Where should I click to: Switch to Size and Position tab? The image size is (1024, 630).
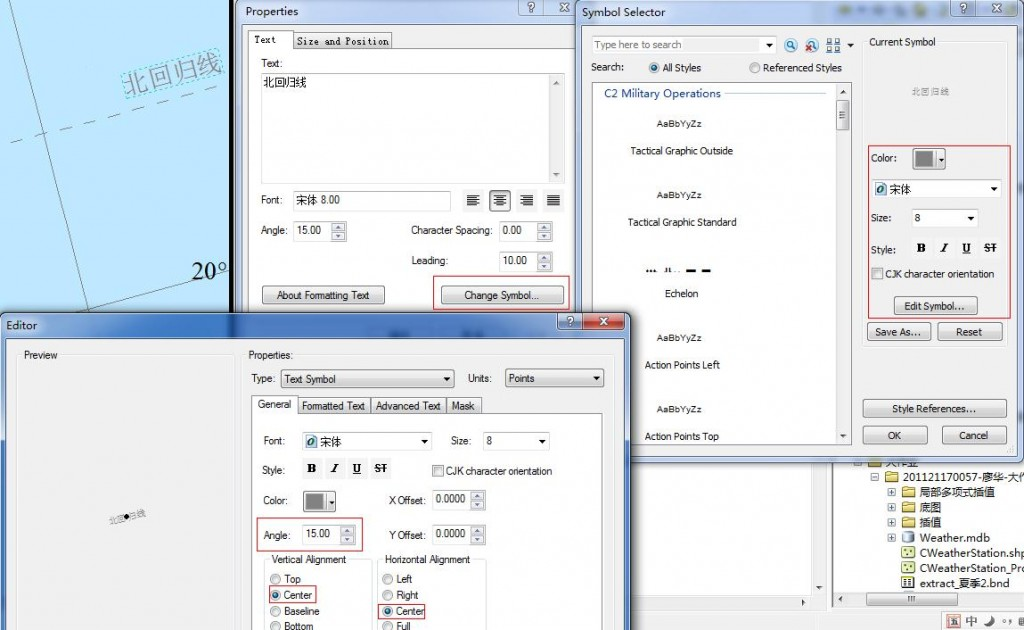tap(342, 41)
